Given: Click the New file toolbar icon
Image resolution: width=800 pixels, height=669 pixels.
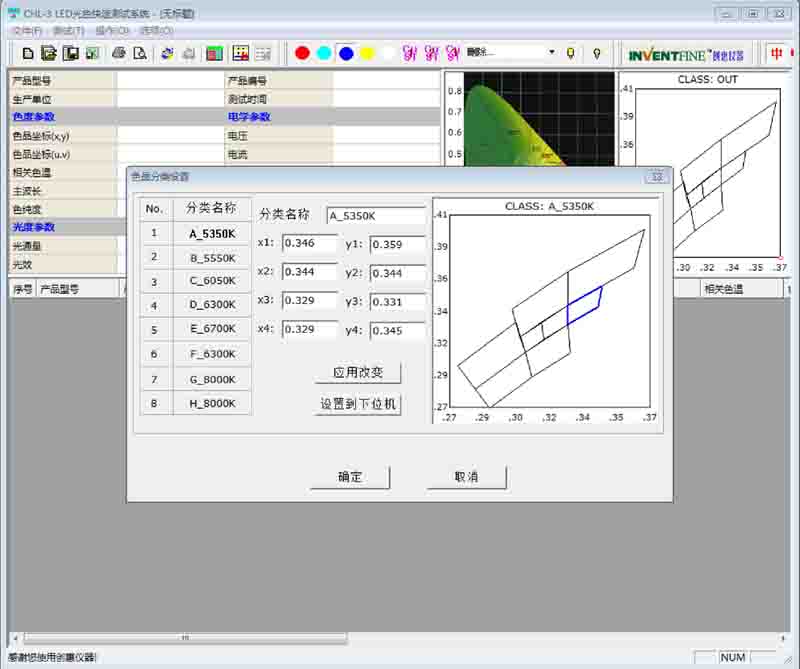Looking at the screenshot, I should pos(28,53).
